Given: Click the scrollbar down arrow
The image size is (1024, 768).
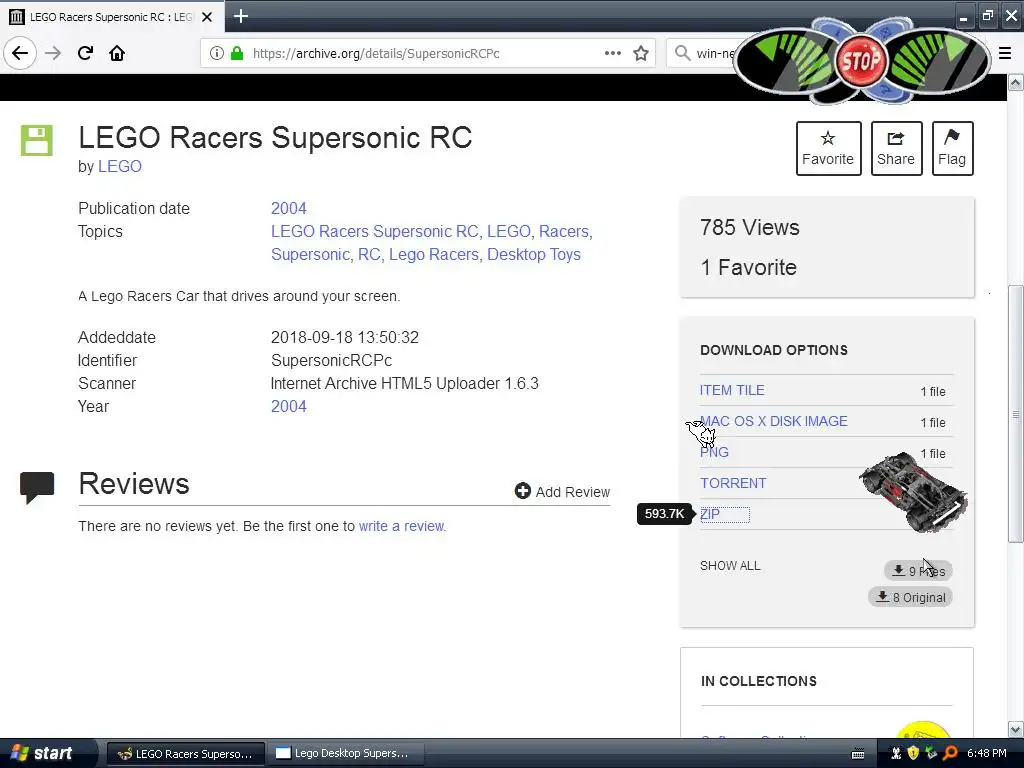Looking at the screenshot, I should (1015, 729).
